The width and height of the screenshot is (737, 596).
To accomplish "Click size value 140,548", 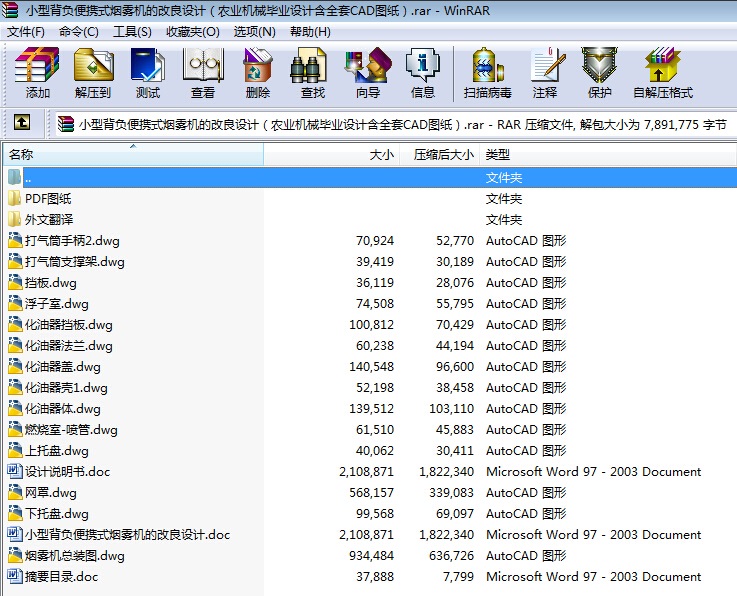I will click(371, 366).
